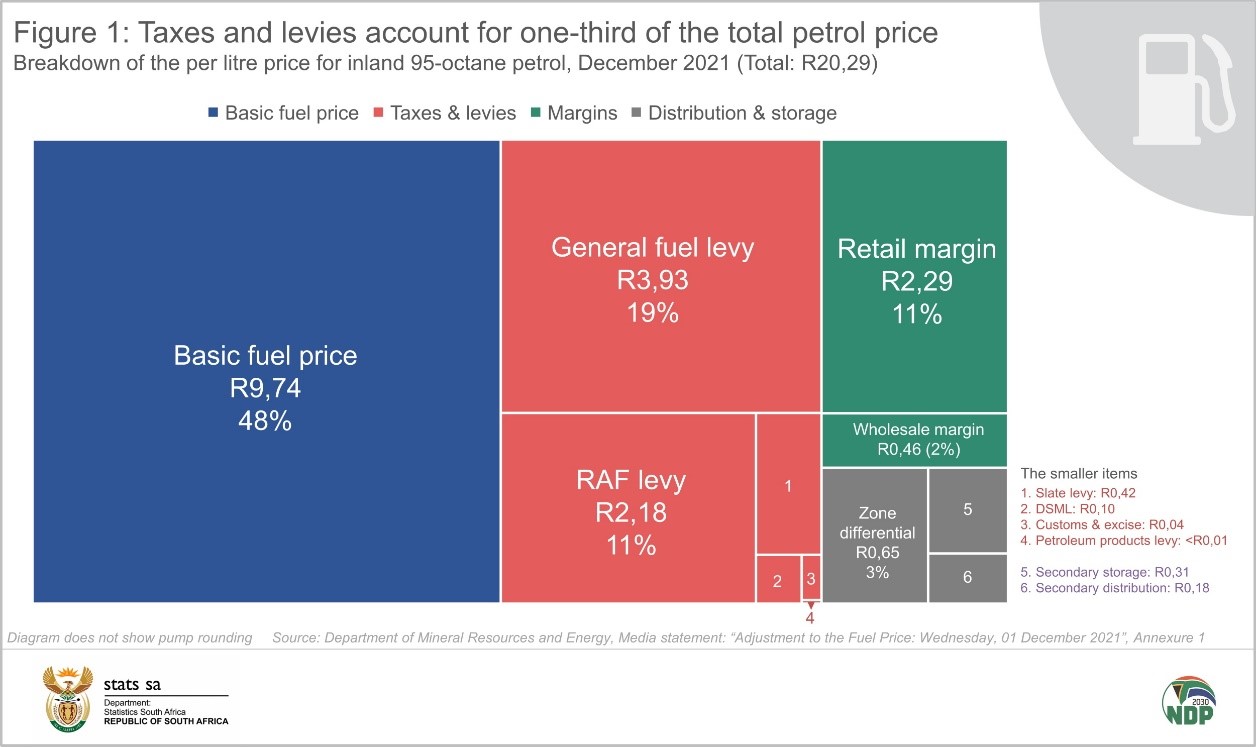Click the blue Basic fuel price legend swatch
The image size is (1256, 747).
click(x=214, y=113)
